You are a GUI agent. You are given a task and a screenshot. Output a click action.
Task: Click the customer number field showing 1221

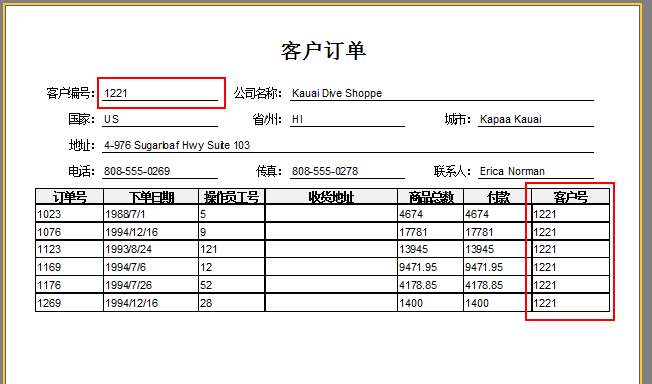[160, 93]
